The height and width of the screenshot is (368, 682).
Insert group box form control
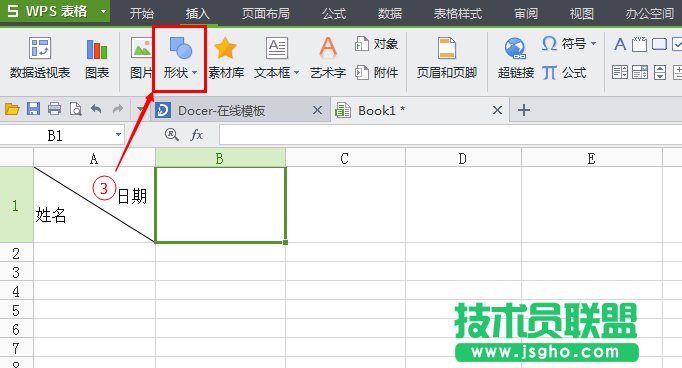[x=639, y=44]
